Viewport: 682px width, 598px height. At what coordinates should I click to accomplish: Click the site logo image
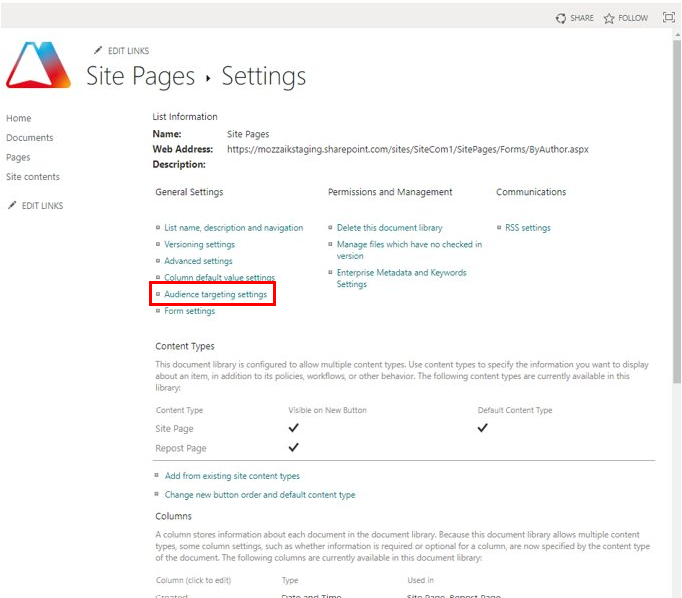point(38,65)
